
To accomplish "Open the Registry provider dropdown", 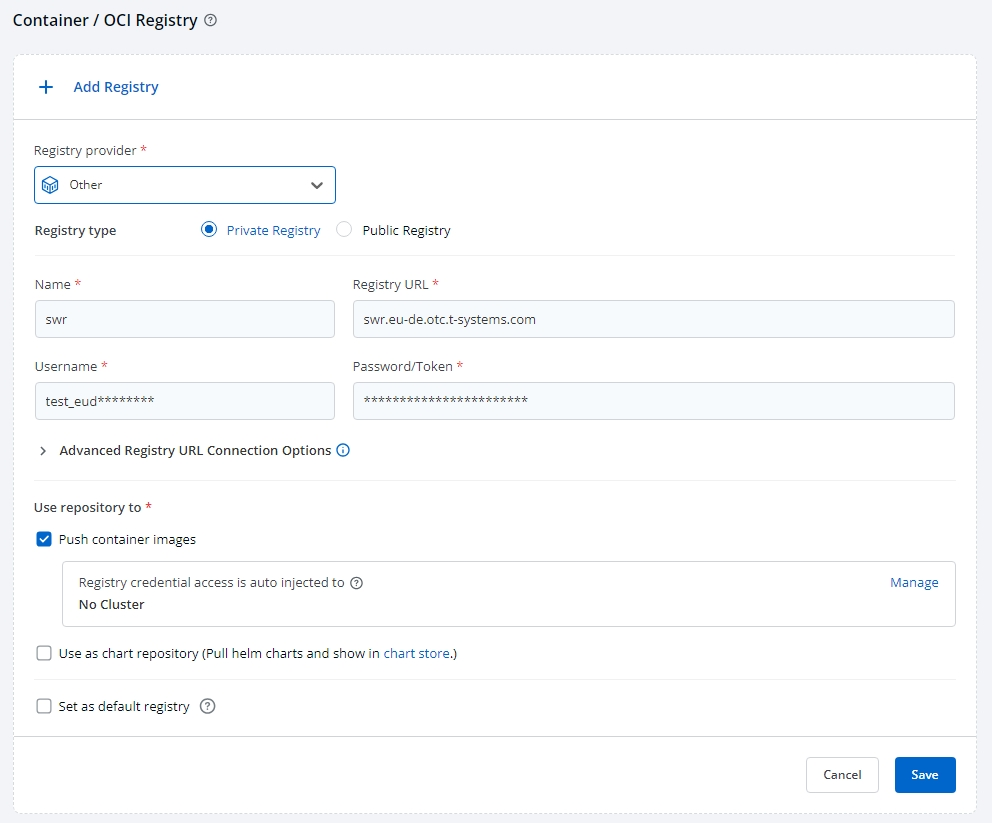I will coord(184,184).
